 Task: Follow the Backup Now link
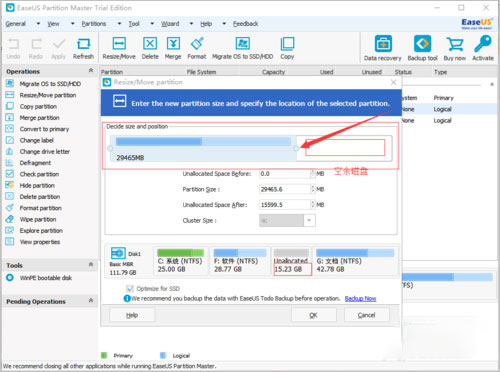click(x=360, y=299)
